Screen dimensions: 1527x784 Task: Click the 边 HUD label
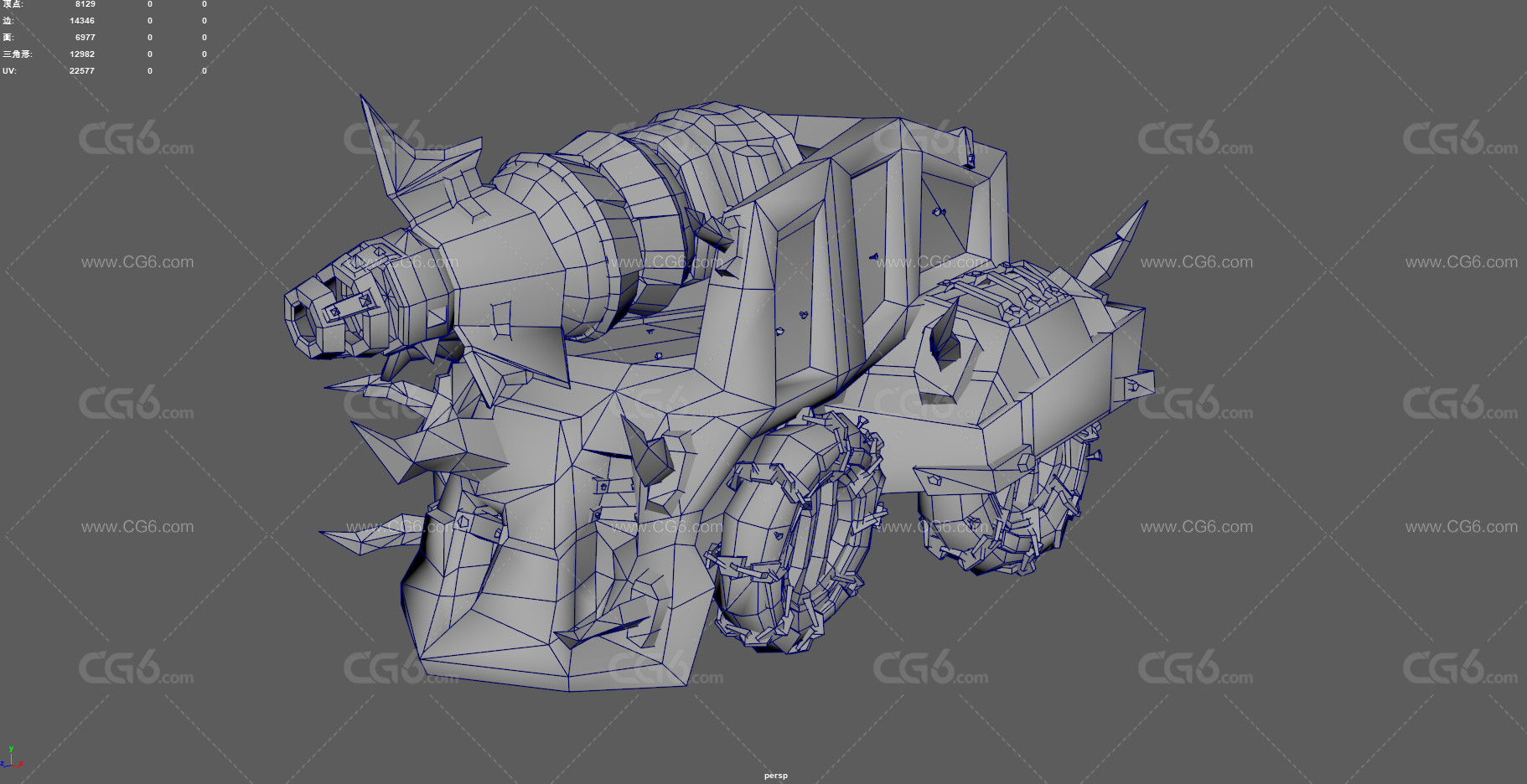pos(8,21)
